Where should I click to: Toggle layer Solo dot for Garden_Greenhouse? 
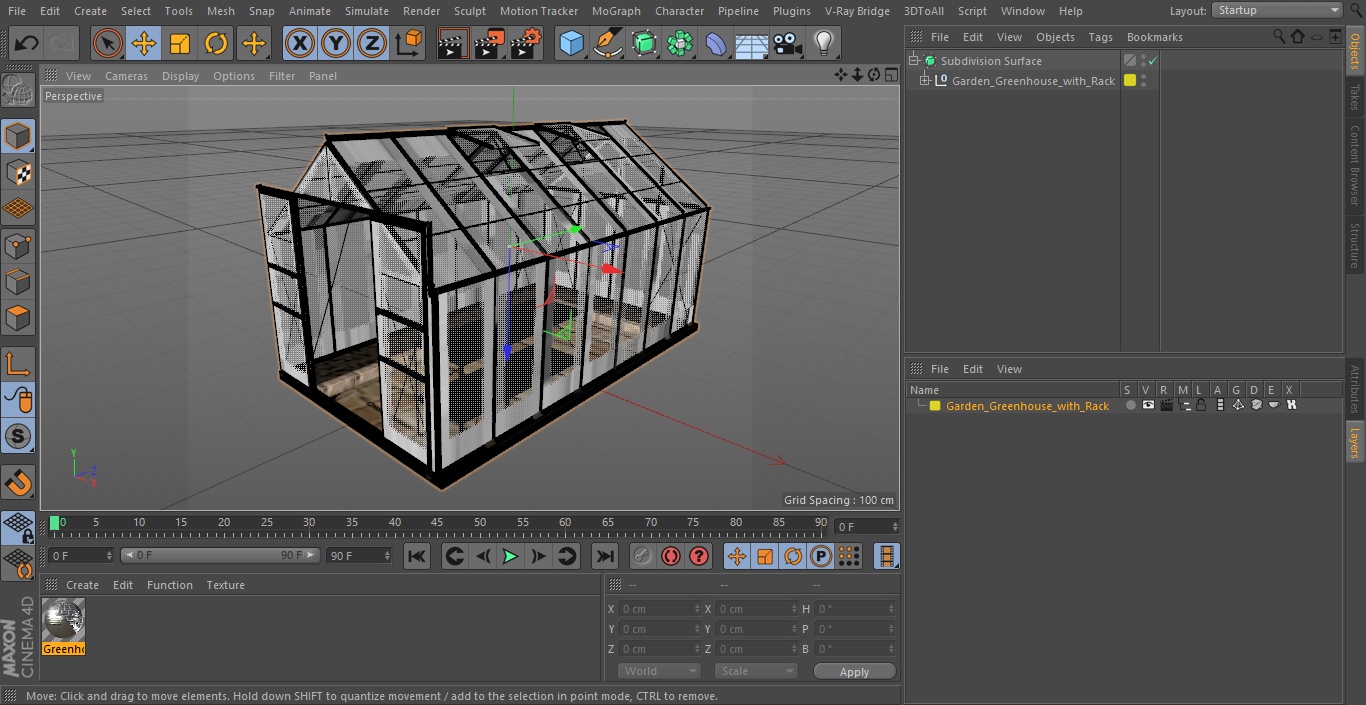[x=1130, y=406]
